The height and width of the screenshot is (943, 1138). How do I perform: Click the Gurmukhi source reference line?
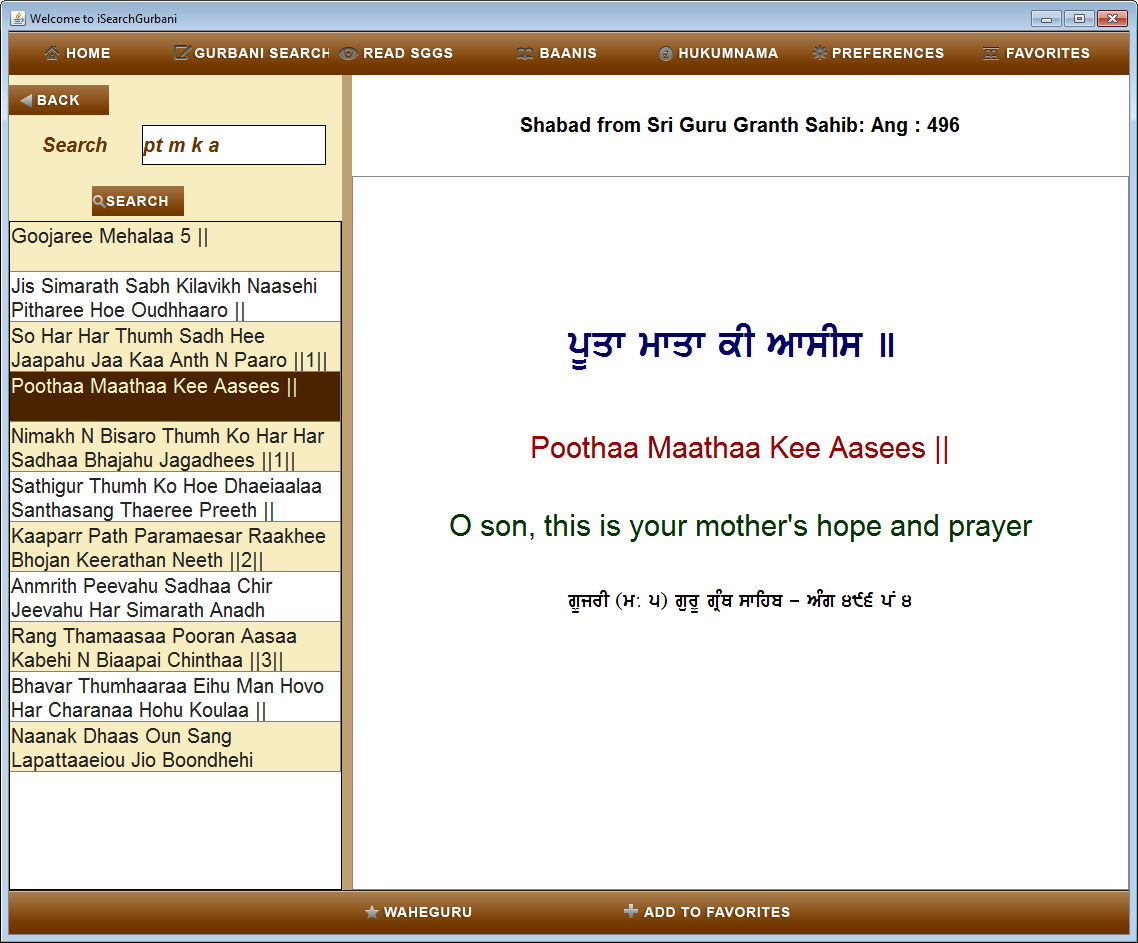(x=740, y=600)
